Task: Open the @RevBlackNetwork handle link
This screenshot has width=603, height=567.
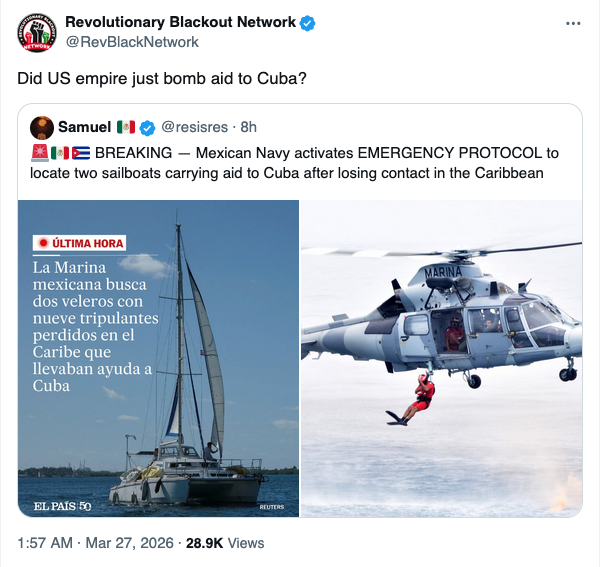Action: click(x=132, y=42)
